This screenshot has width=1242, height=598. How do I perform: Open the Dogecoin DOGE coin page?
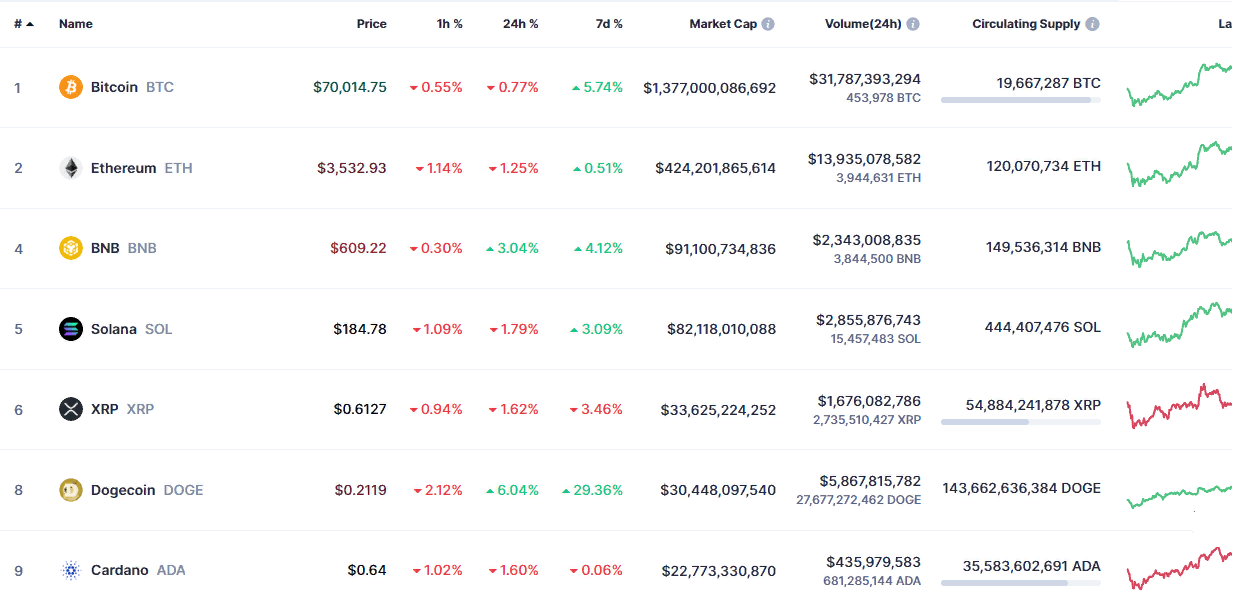147,490
